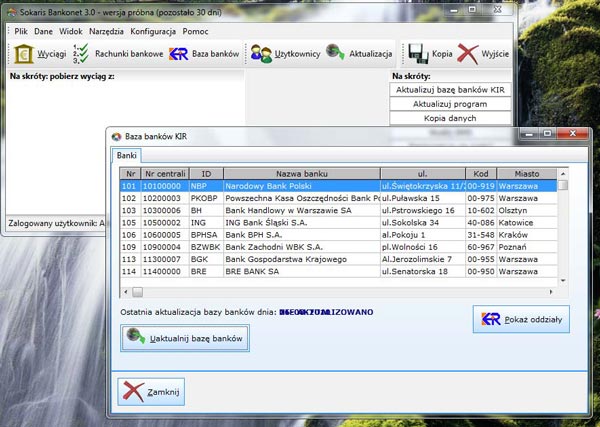Click horizontal scrollbar right arrow
600x427 pixels.
coord(551,292)
